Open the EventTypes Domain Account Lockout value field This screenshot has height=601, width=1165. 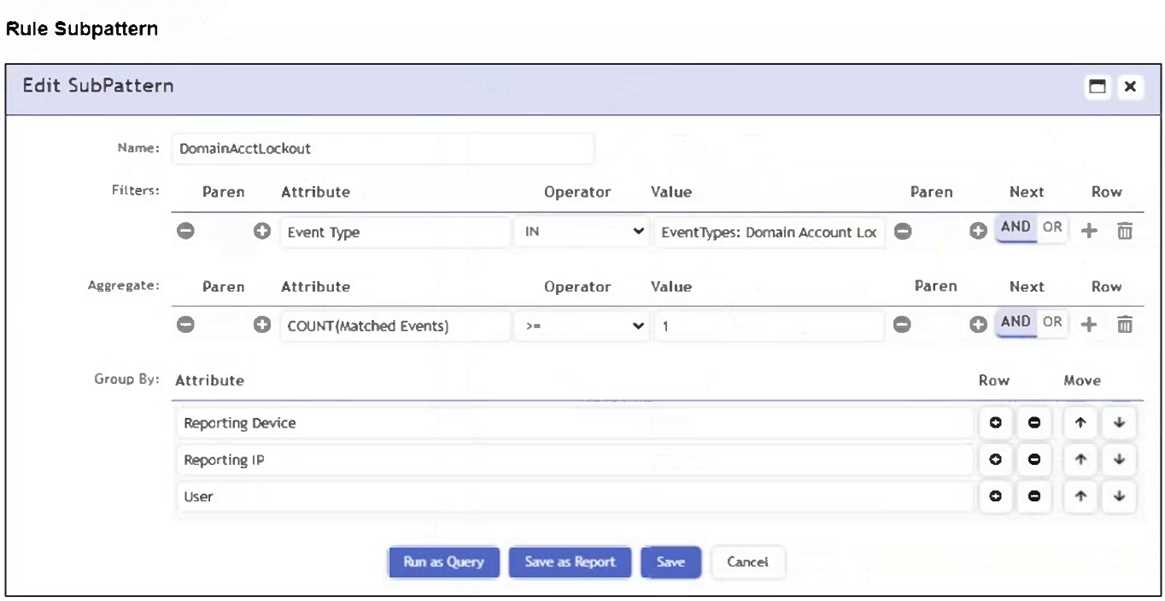(770, 231)
